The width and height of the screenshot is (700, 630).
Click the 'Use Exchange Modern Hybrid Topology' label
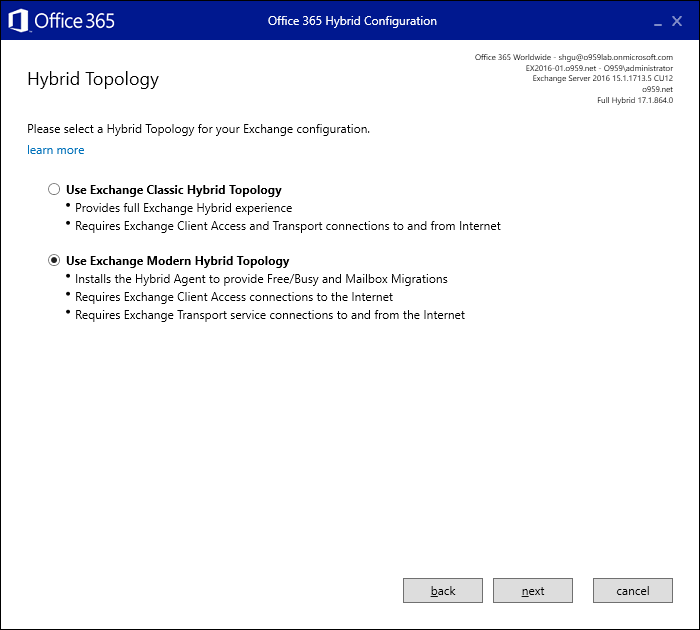[x=178, y=261]
